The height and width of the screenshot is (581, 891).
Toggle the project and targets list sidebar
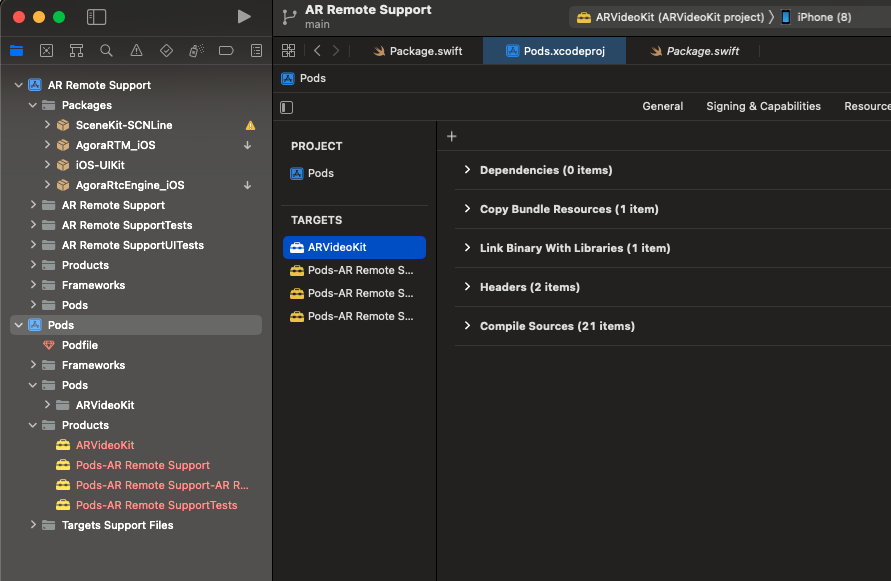click(286, 107)
